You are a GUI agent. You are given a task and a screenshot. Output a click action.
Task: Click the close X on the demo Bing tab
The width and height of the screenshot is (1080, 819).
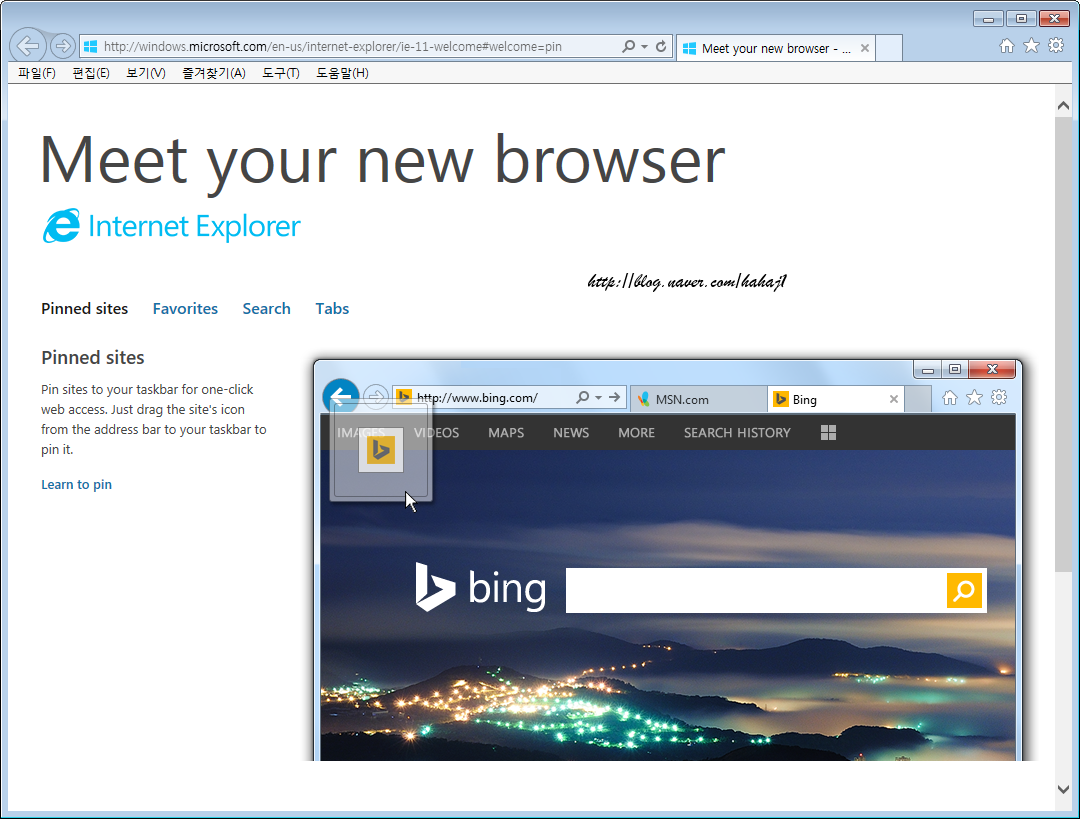(x=893, y=400)
